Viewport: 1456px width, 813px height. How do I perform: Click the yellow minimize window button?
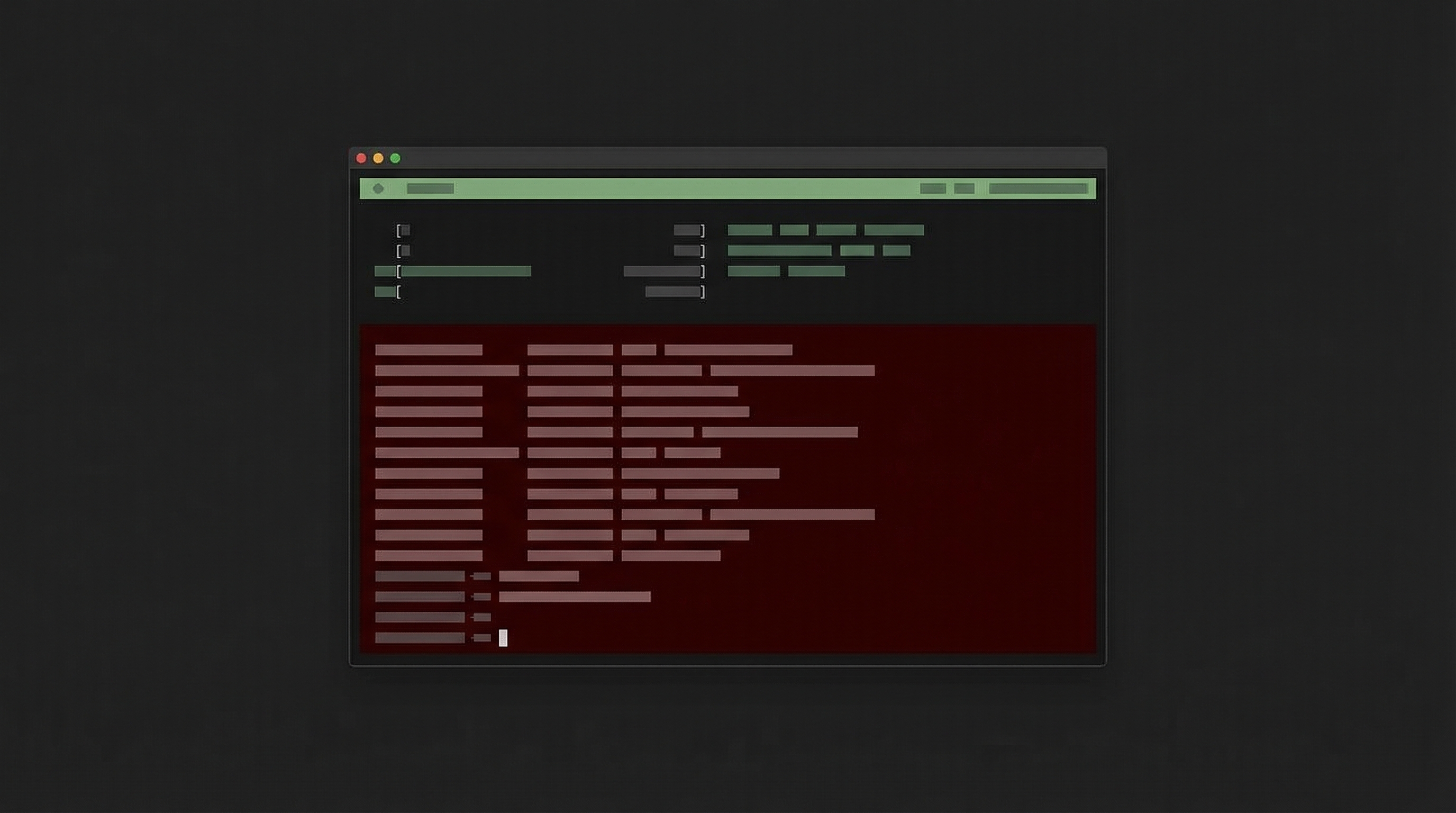pyautogui.click(x=378, y=158)
